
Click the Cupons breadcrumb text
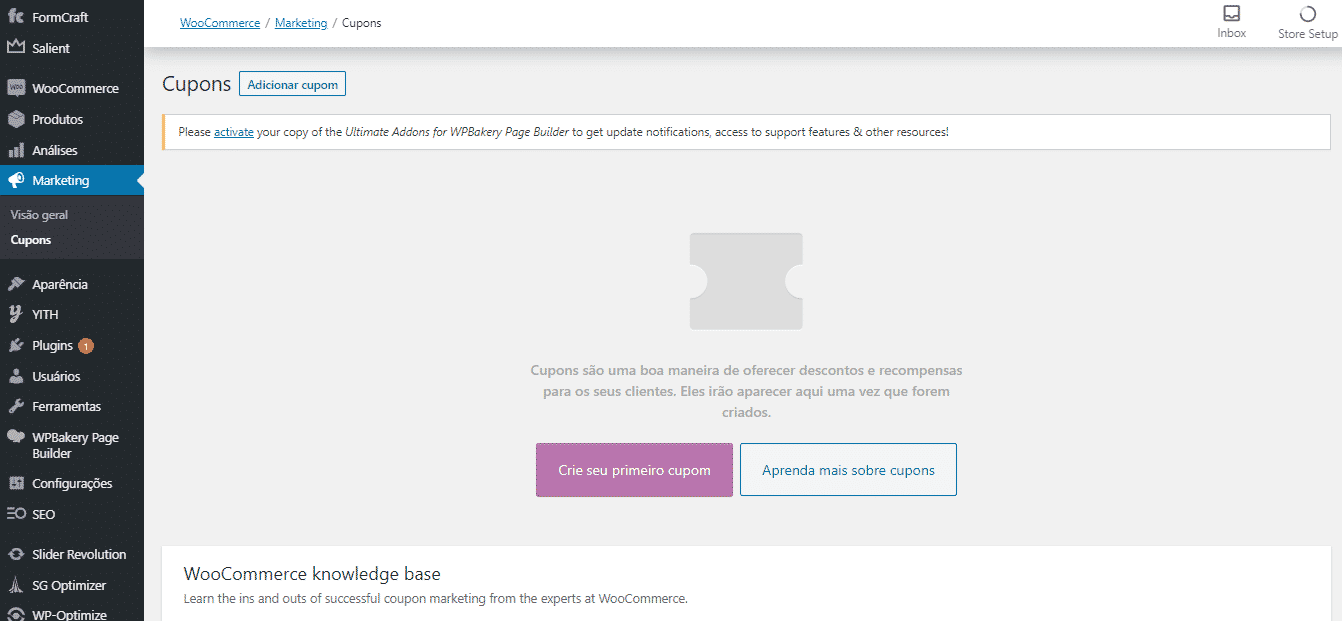tap(362, 23)
